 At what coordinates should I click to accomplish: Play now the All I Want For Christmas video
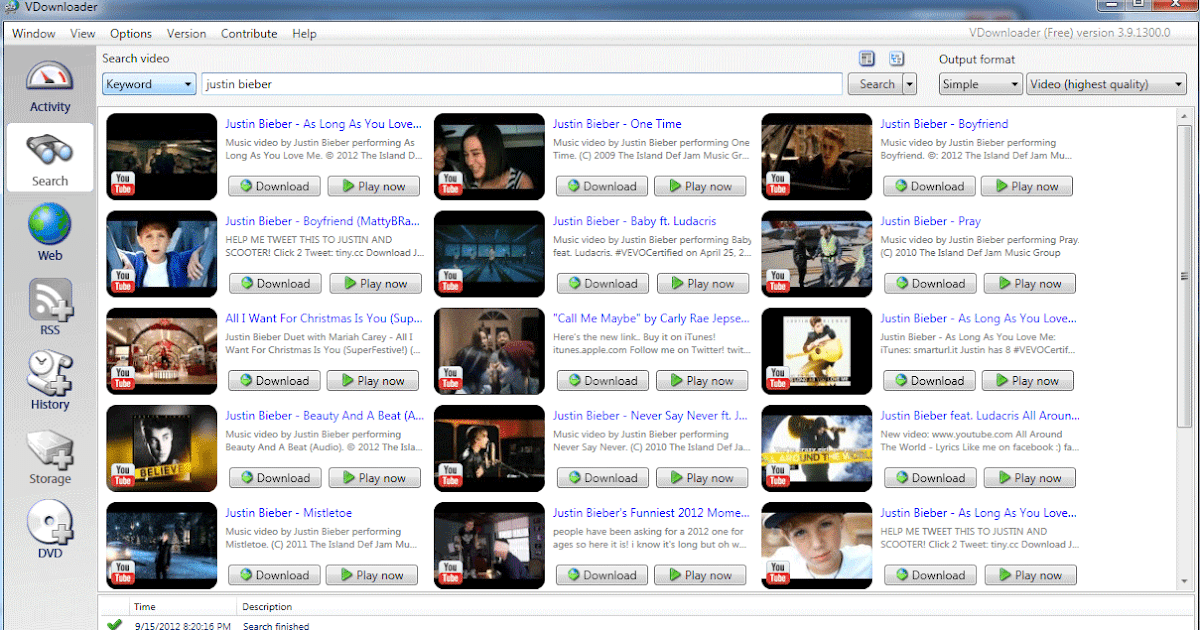373,380
